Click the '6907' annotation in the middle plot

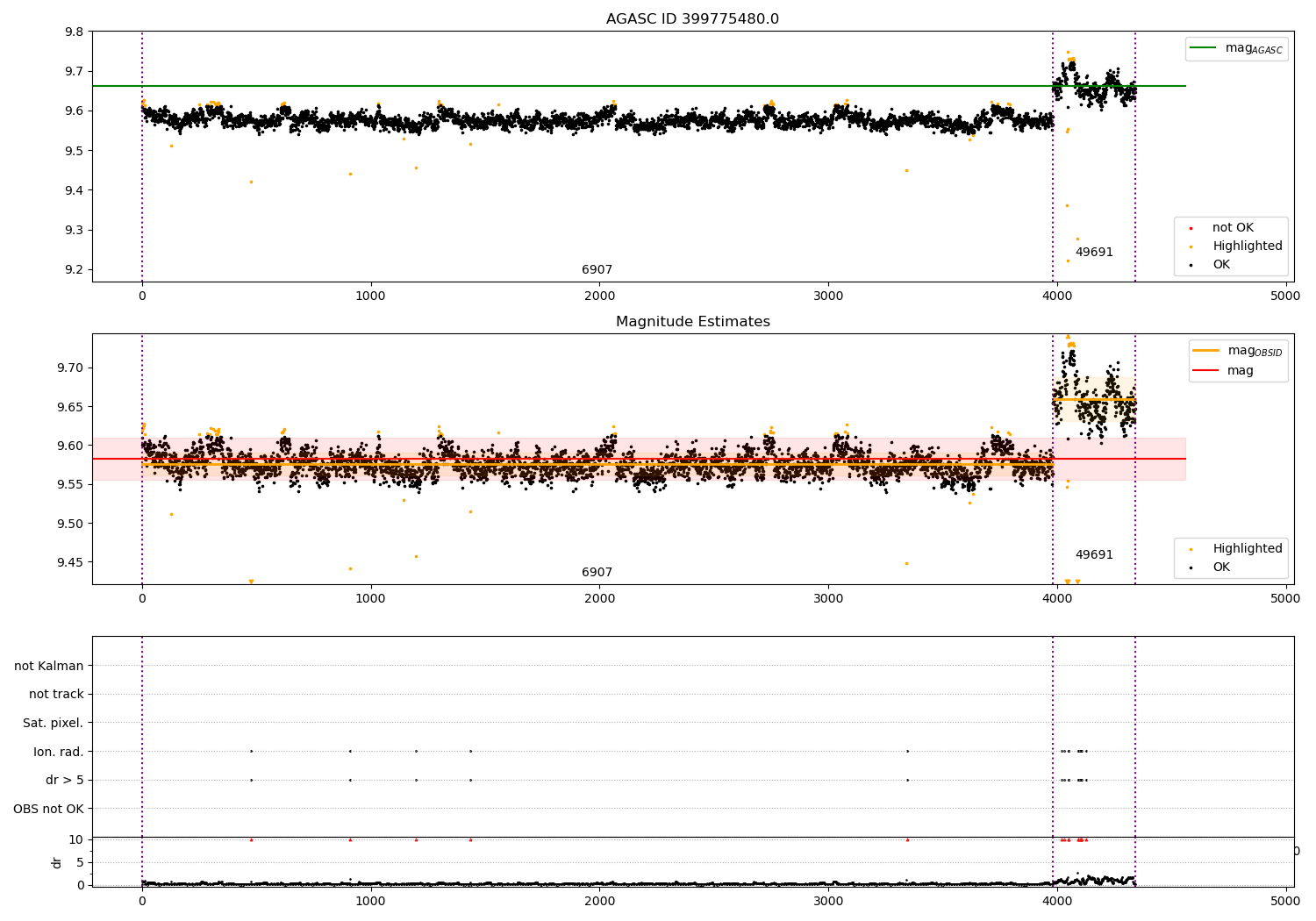tap(597, 573)
